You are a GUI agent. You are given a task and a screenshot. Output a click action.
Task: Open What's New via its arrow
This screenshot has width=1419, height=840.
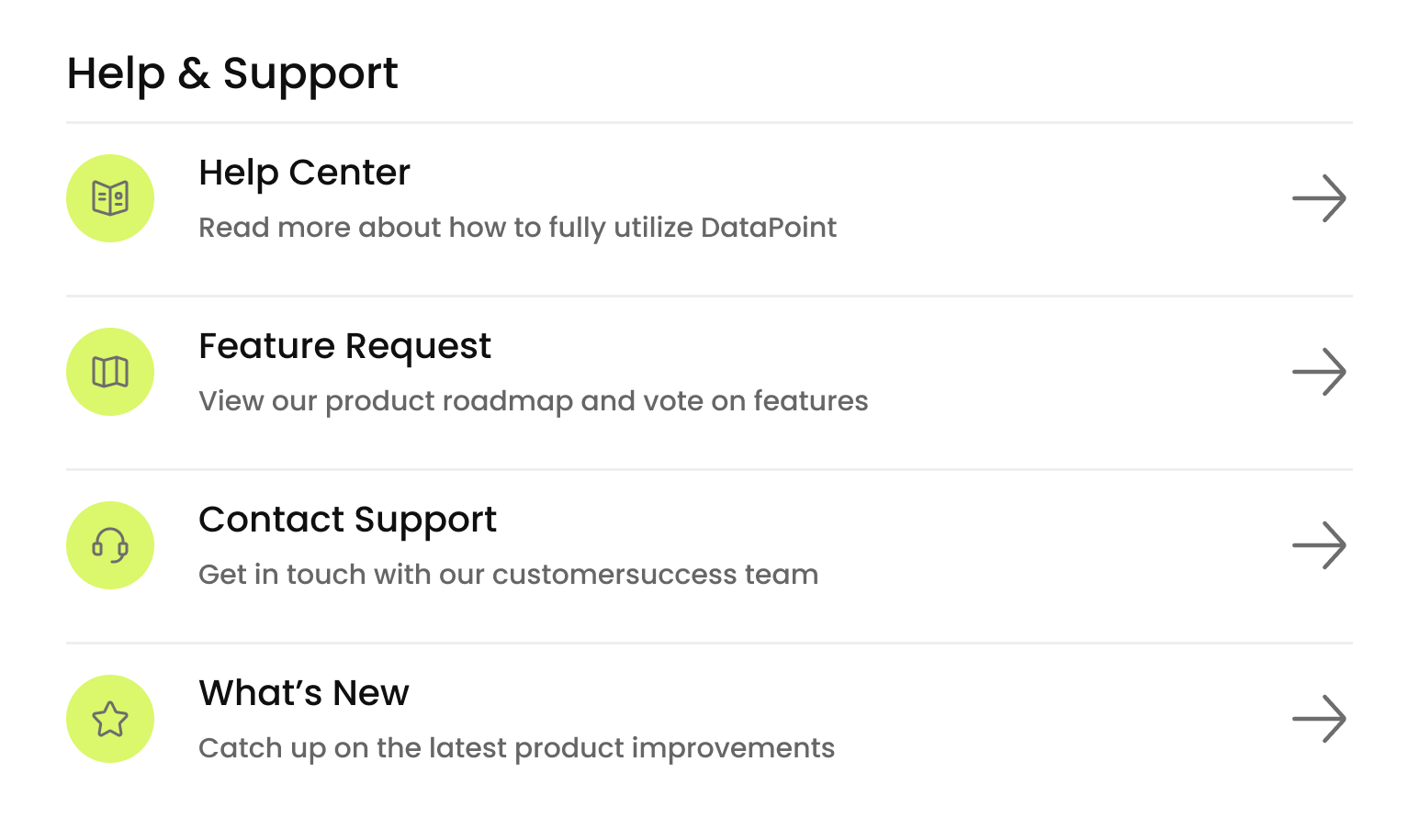(x=1320, y=719)
